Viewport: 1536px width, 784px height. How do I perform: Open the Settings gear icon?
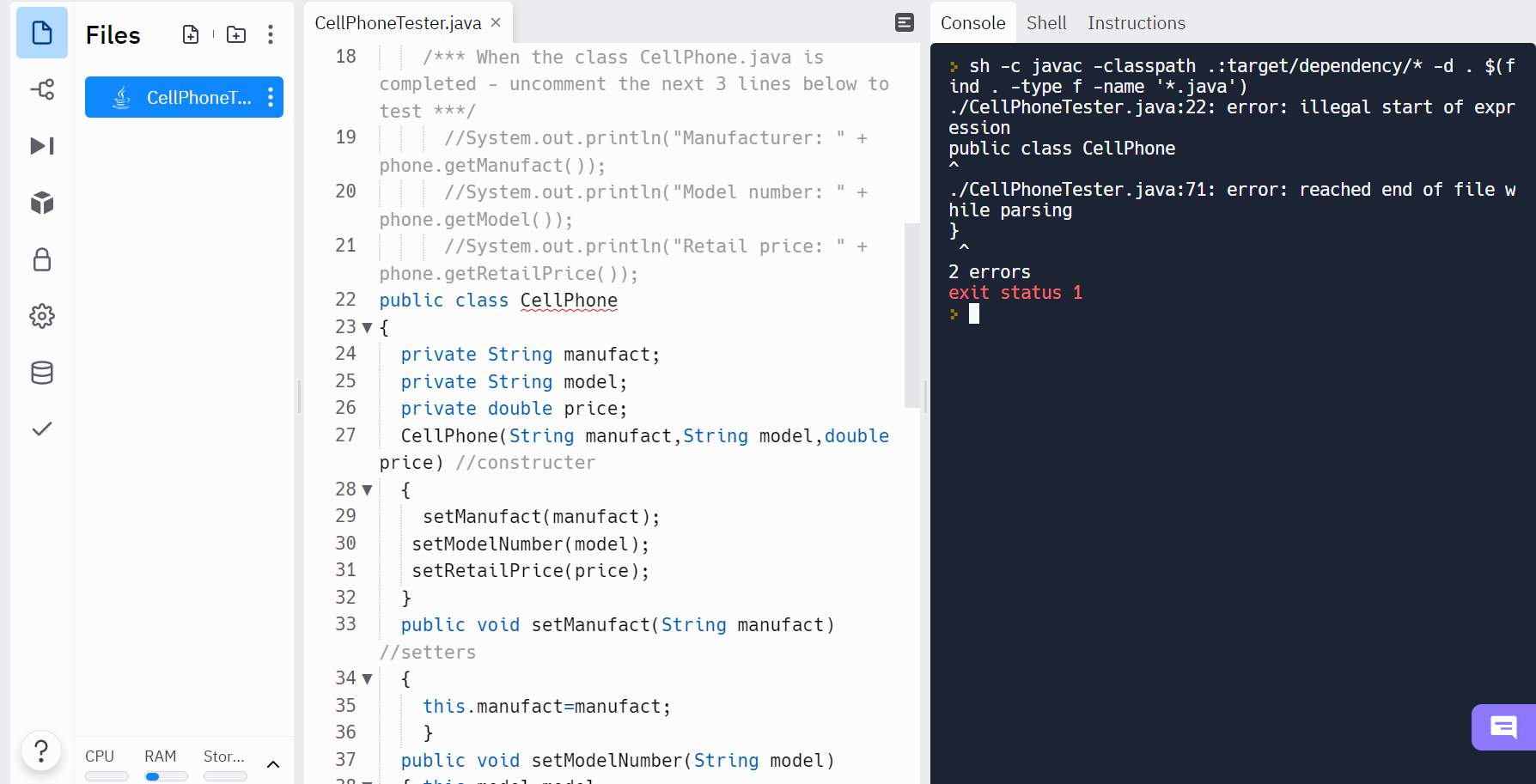coord(41,315)
